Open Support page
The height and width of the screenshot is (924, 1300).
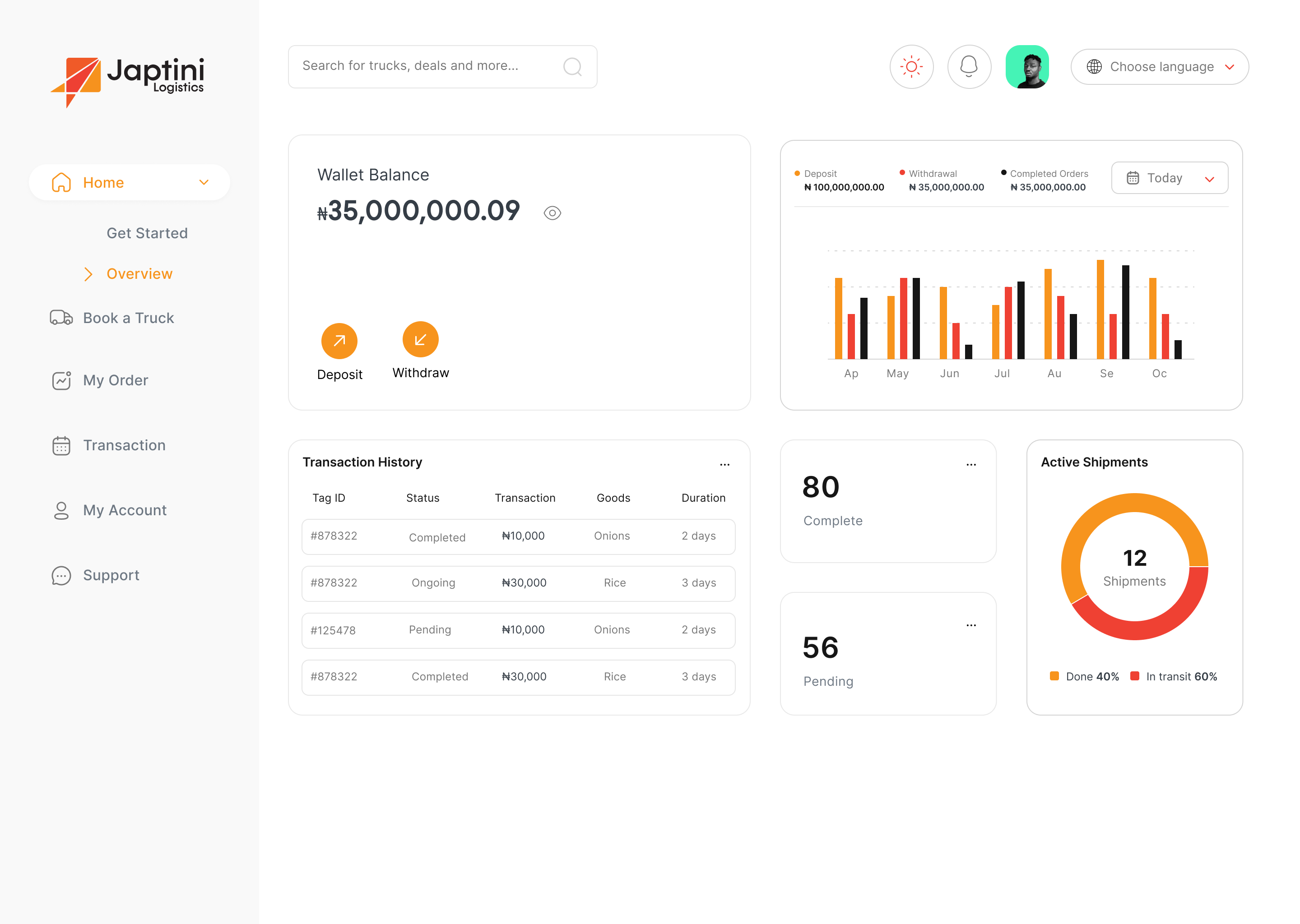coord(111,575)
